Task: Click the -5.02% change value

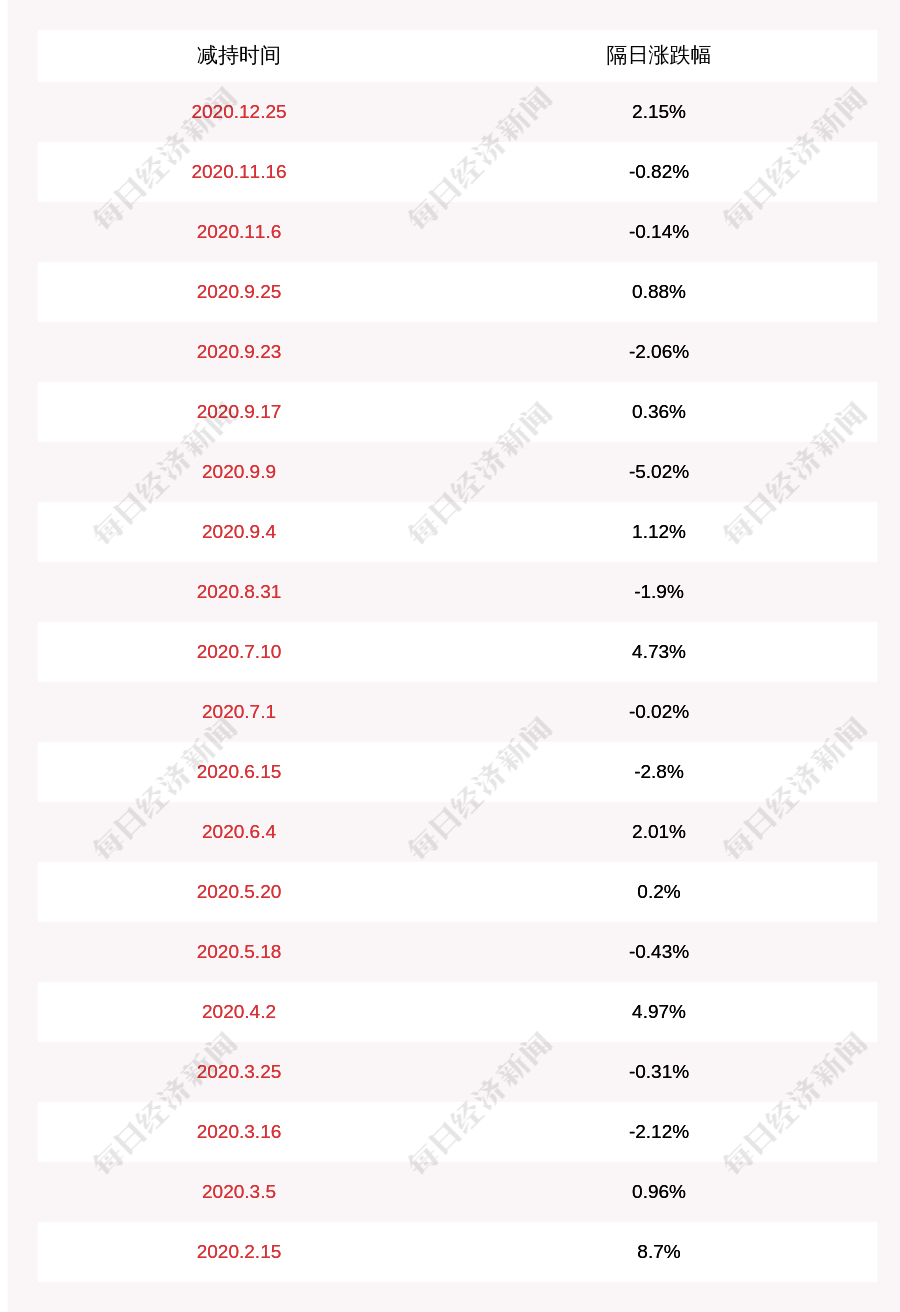Action: coord(659,471)
